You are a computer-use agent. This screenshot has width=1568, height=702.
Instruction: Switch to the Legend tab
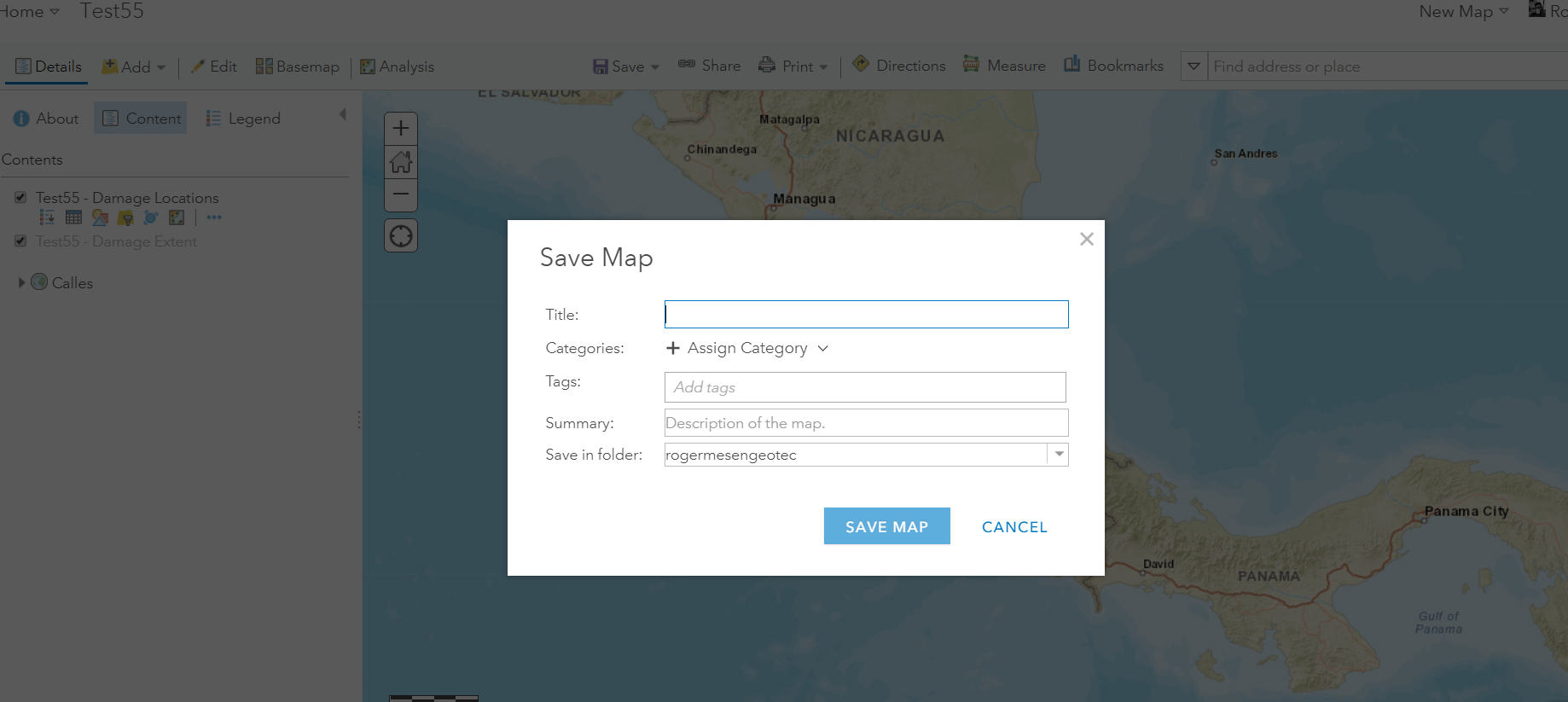tap(243, 119)
